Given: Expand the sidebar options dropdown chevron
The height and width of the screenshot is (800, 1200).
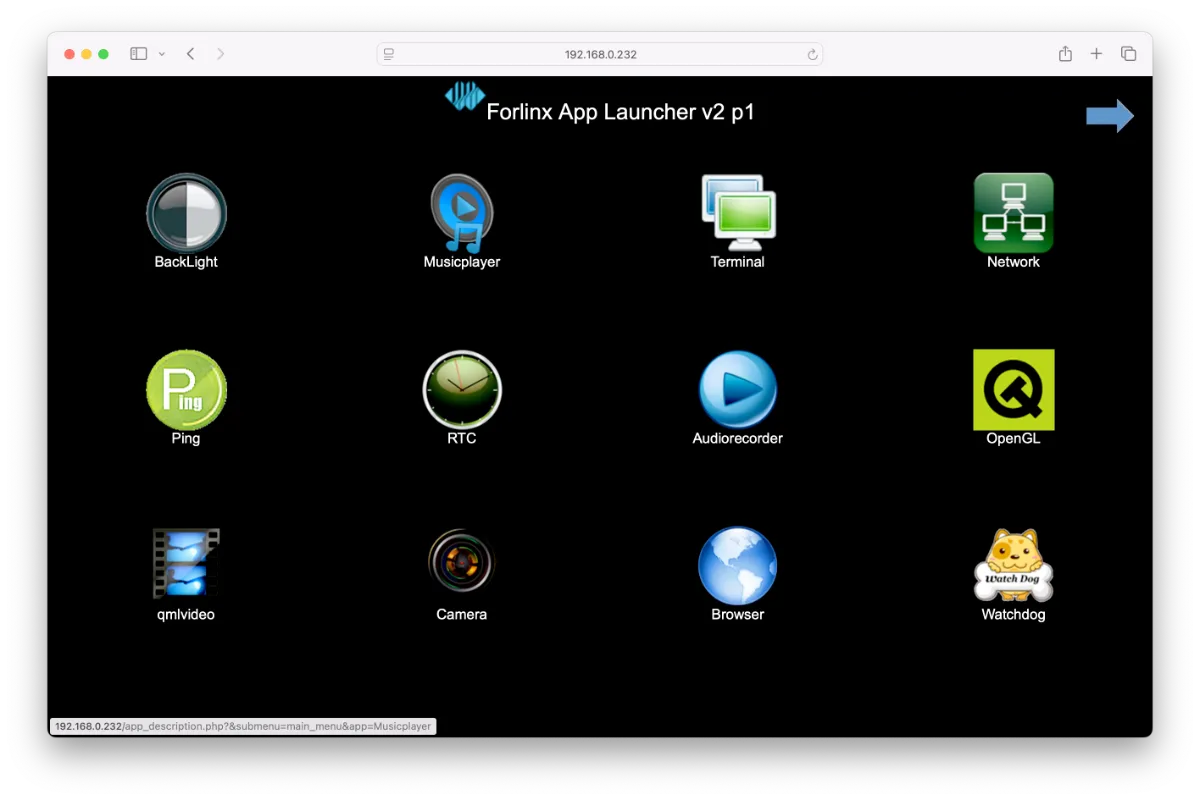Looking at the screenshot, I should click(x=161, y=54).
